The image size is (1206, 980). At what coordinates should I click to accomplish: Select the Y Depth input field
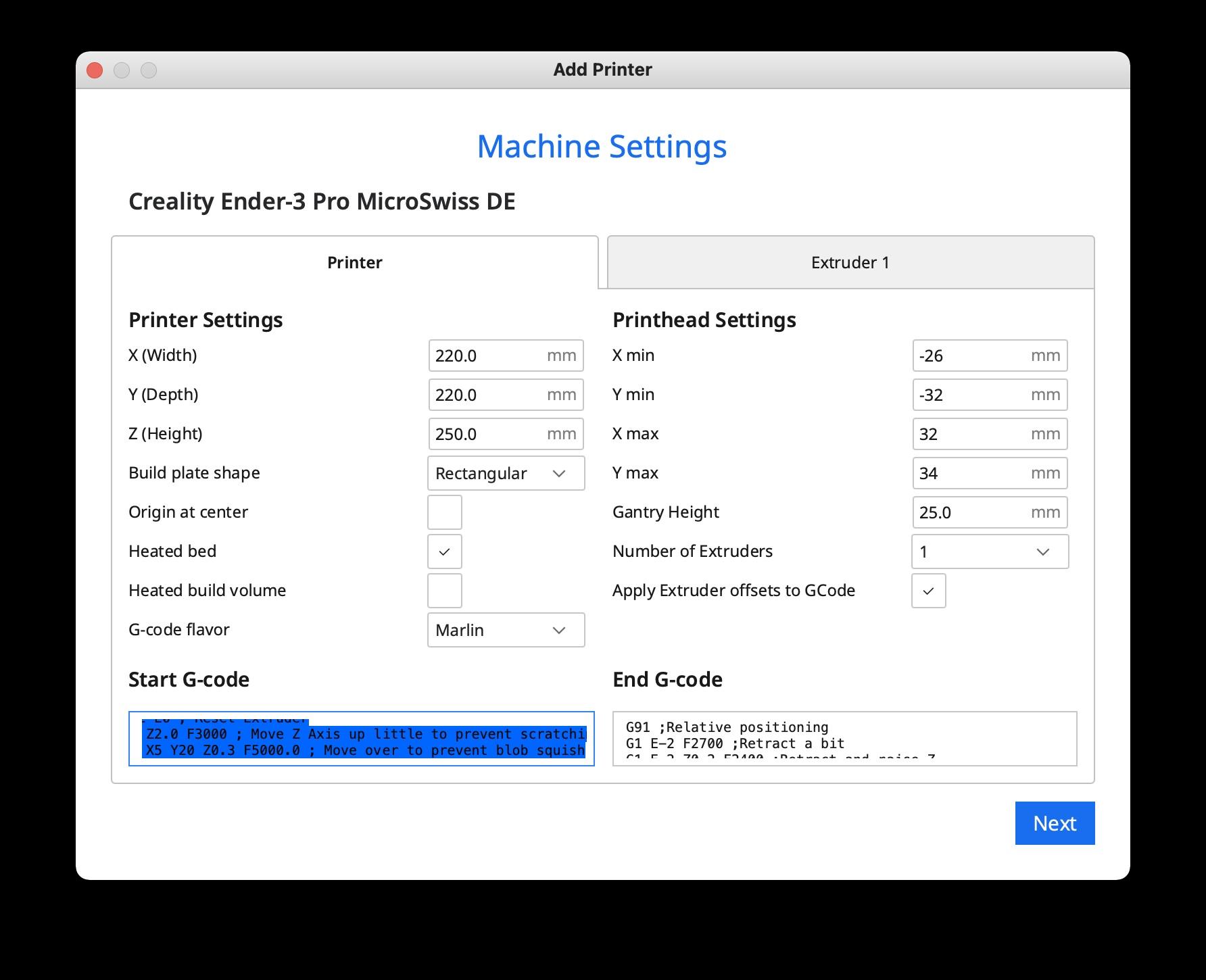click(506, 395)
